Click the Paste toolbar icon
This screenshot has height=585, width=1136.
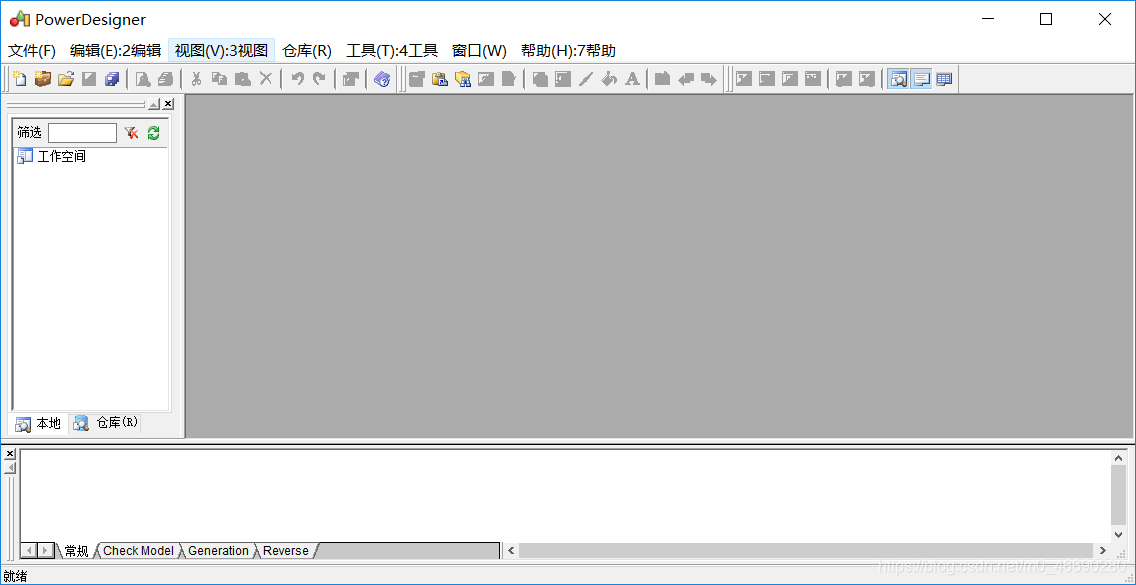243,79
